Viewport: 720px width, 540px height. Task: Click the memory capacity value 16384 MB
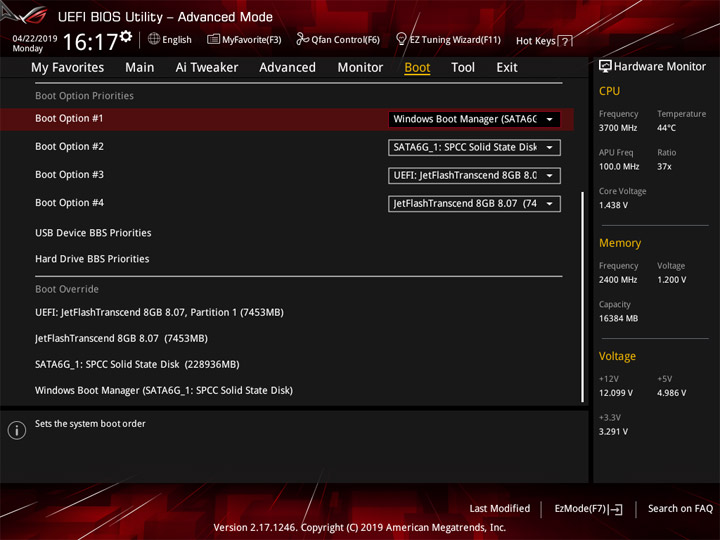pos(618,318)
